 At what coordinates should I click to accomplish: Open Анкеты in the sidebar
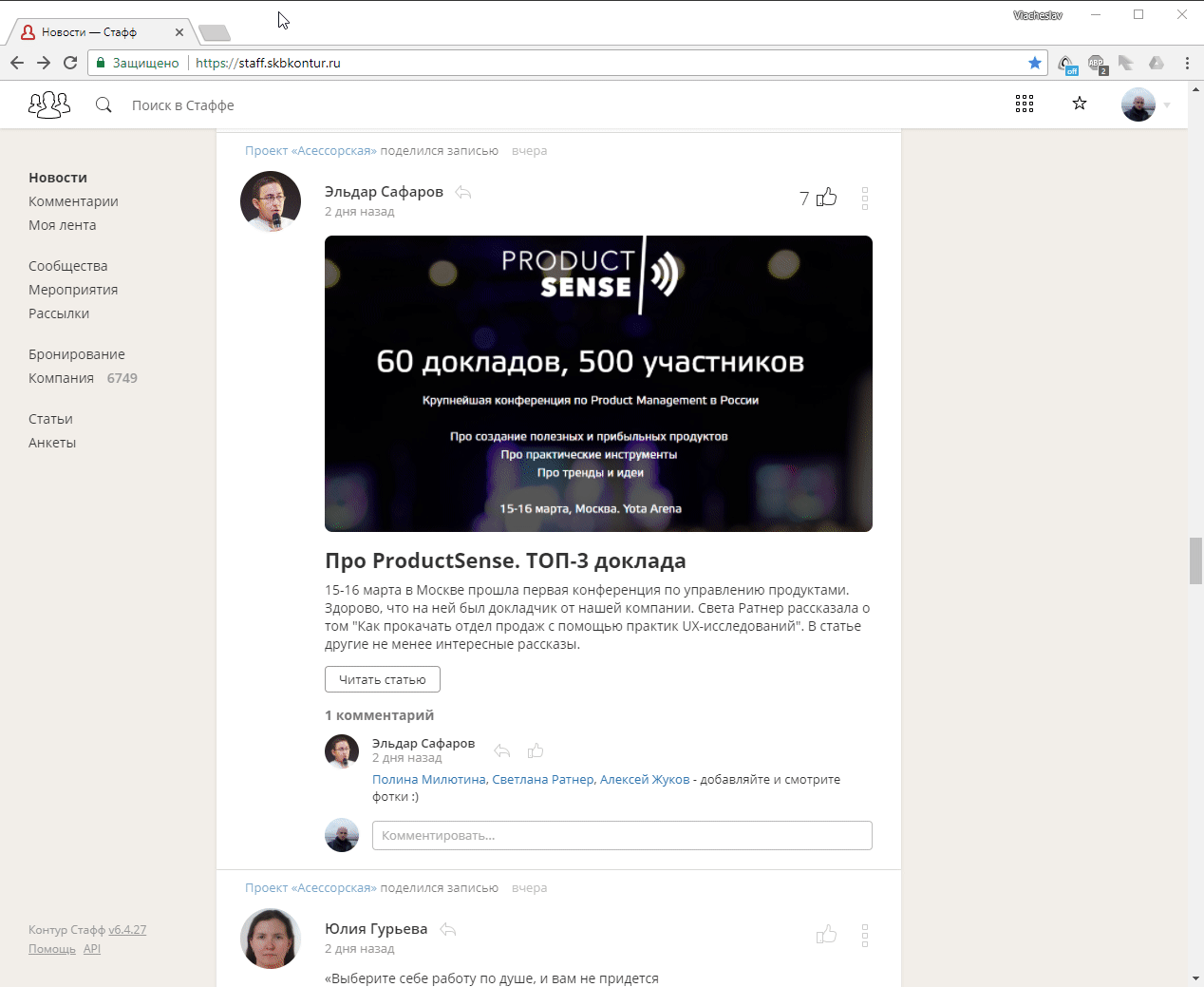point(52,443)
